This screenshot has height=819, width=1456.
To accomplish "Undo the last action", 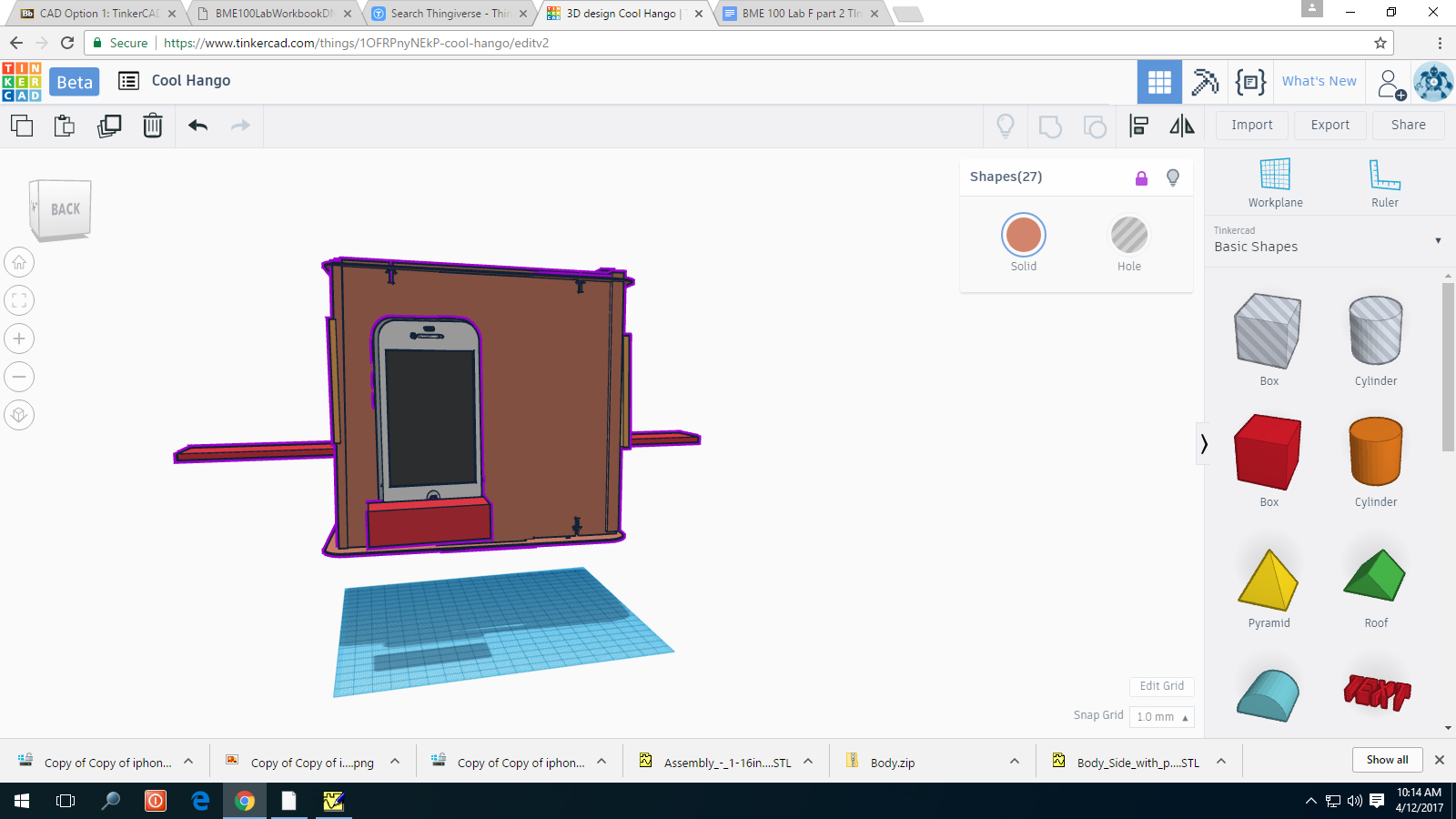I will tap(197, 126).
